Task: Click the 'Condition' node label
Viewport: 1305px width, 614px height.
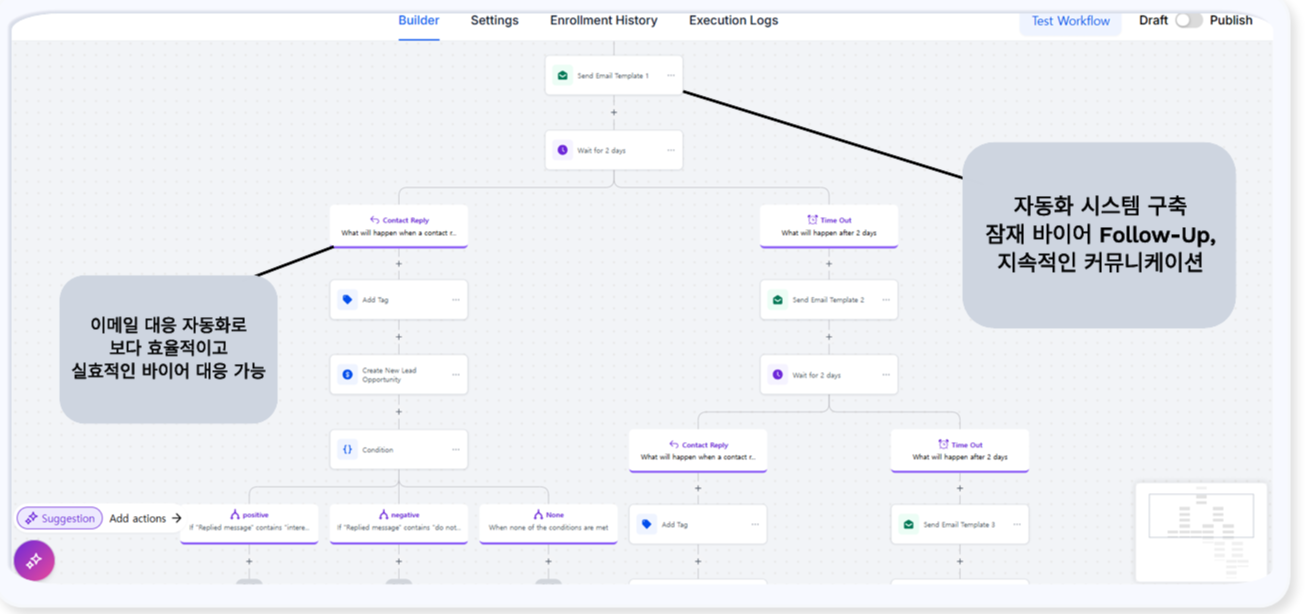Action: [x=378, y=450]
